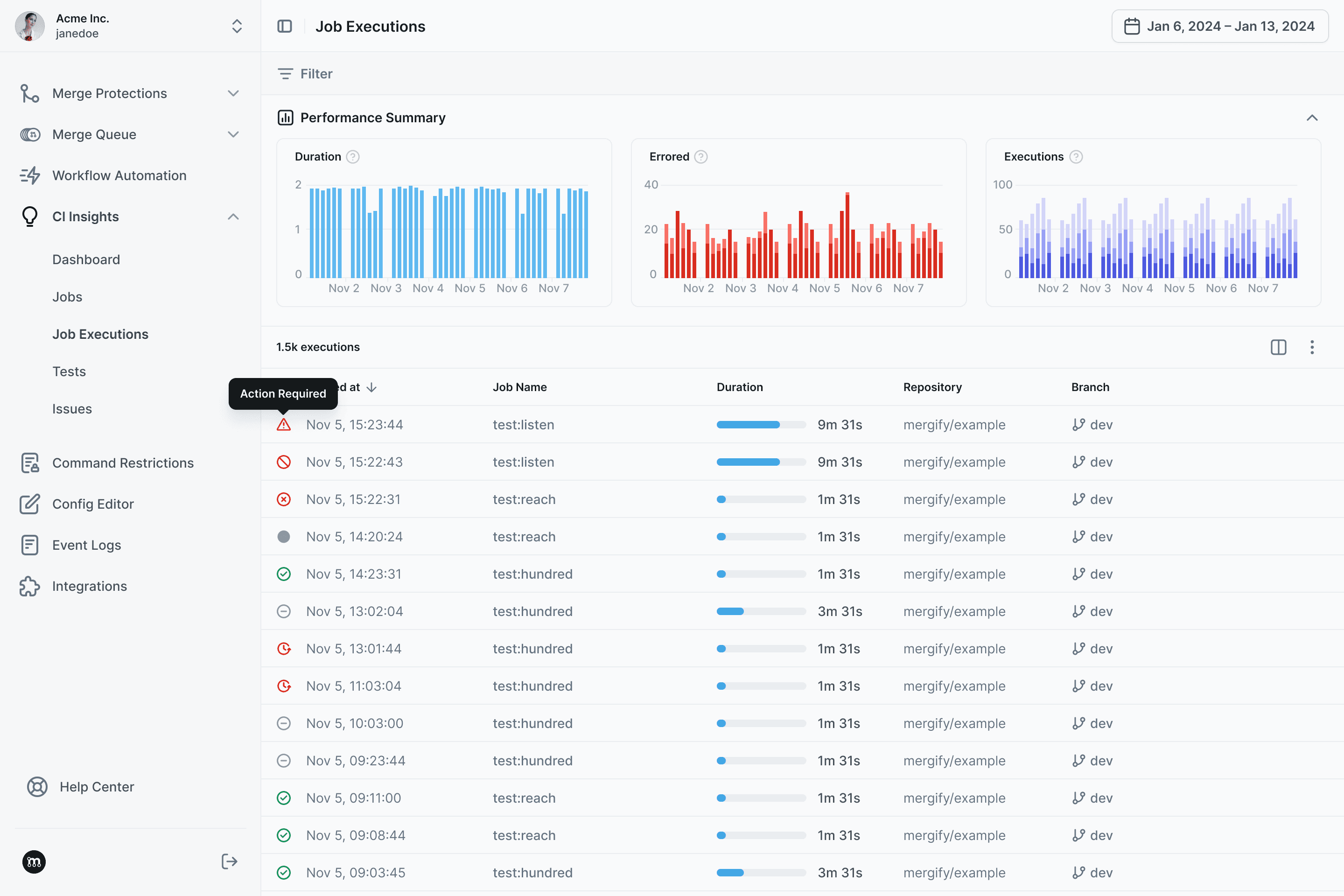Click the timeout clock icon at 11:03:04
The width and height of the screenshot is (1344, 896).
284,686
